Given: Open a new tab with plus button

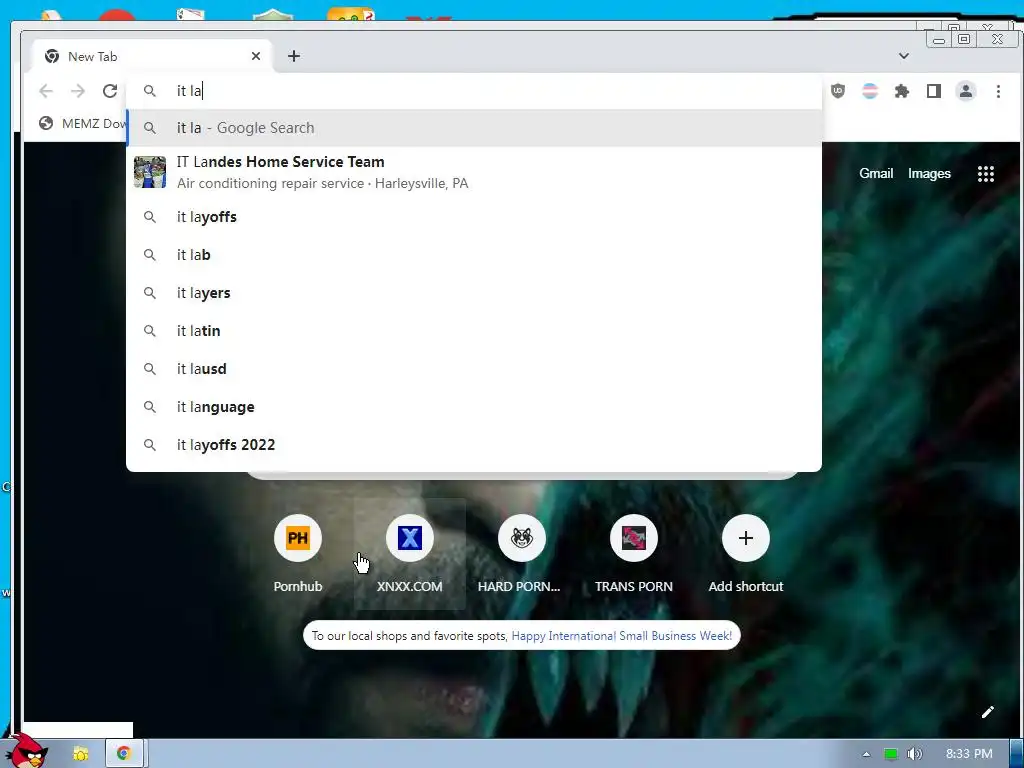Looking at the screenshot, I should click(x=294, y=56).
